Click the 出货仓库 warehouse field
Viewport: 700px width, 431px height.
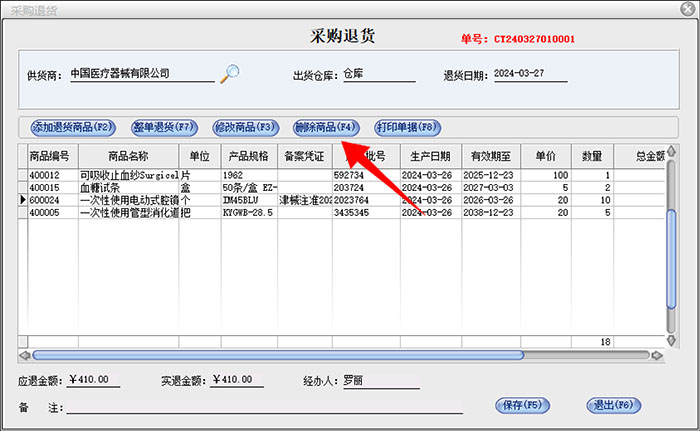[377, 74]
